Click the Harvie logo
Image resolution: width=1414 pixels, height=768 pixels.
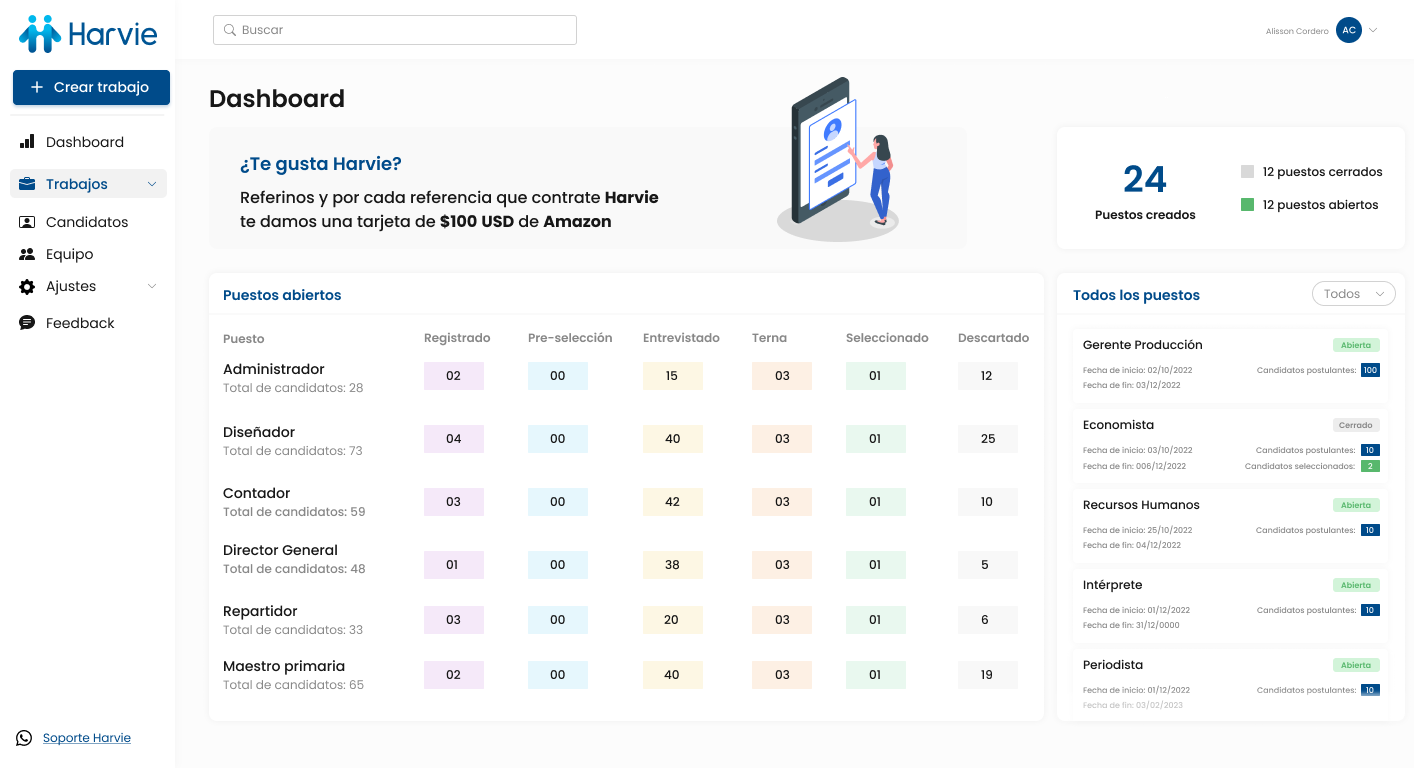coord(85,33)
